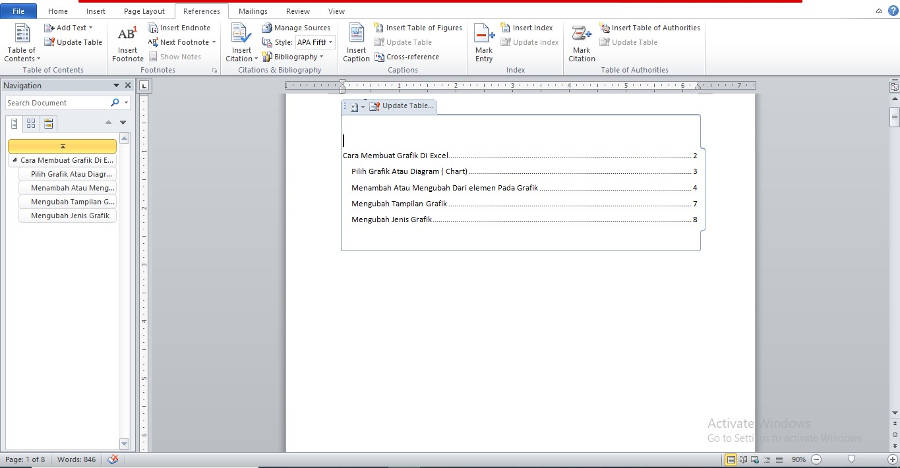Click the zoom out minus button
This screenshot has height=468, width=900.
click(816, 459)
